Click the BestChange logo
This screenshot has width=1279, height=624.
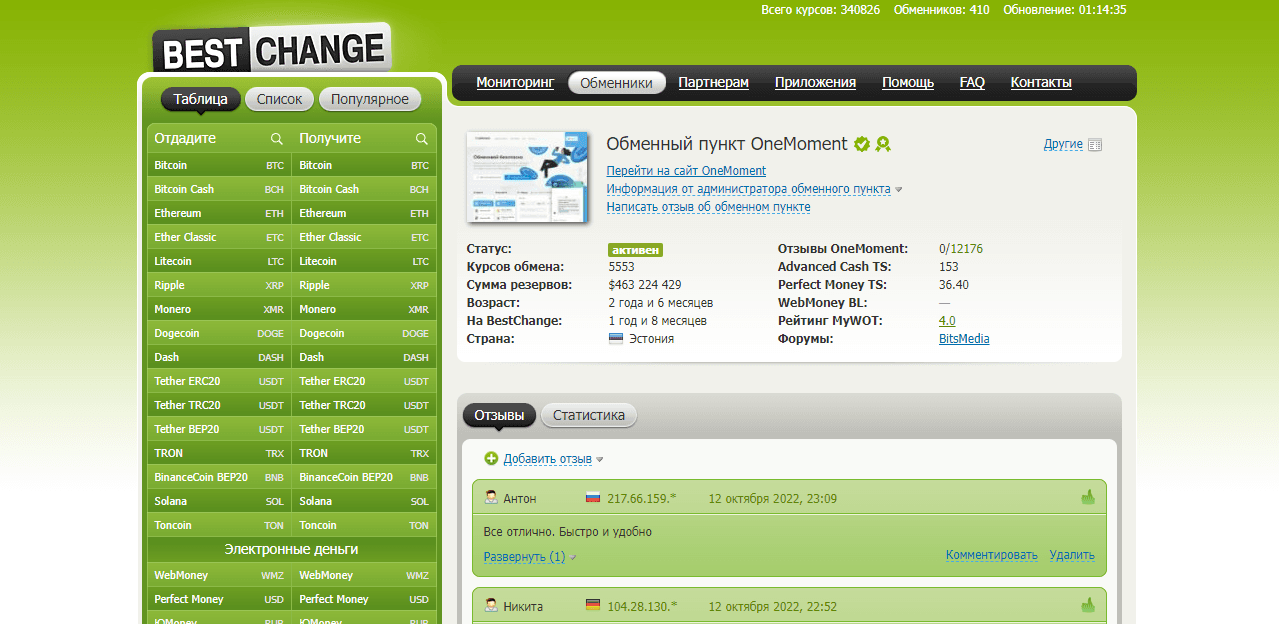[x=270, y=50]
